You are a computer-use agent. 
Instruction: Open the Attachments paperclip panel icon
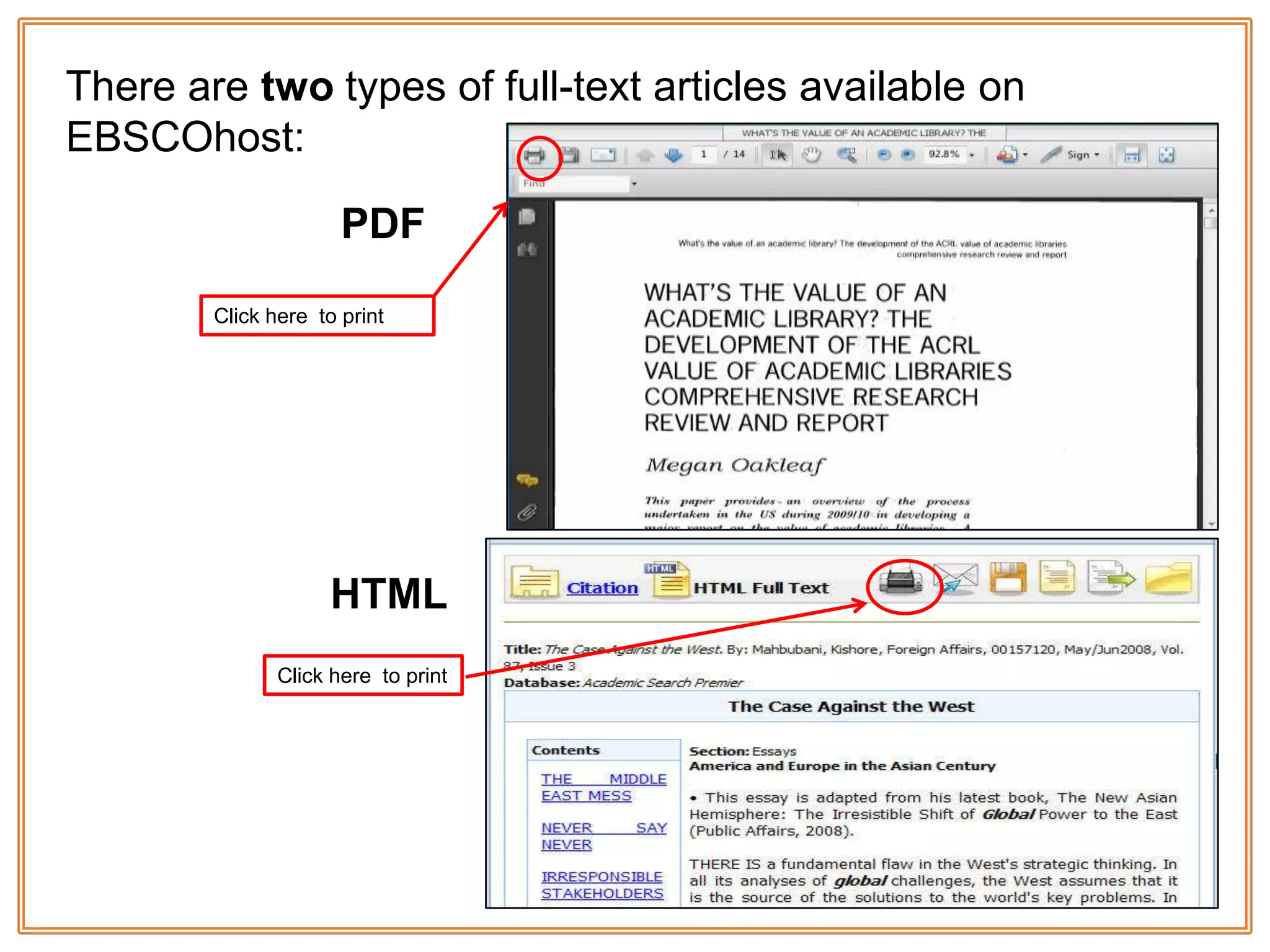(x=527, y=513)
